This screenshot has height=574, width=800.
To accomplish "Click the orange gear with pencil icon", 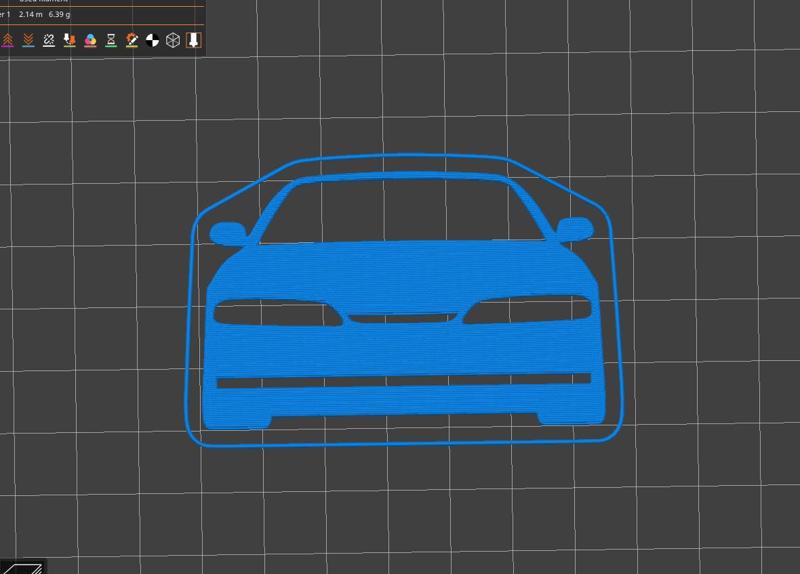I will 132,40.
